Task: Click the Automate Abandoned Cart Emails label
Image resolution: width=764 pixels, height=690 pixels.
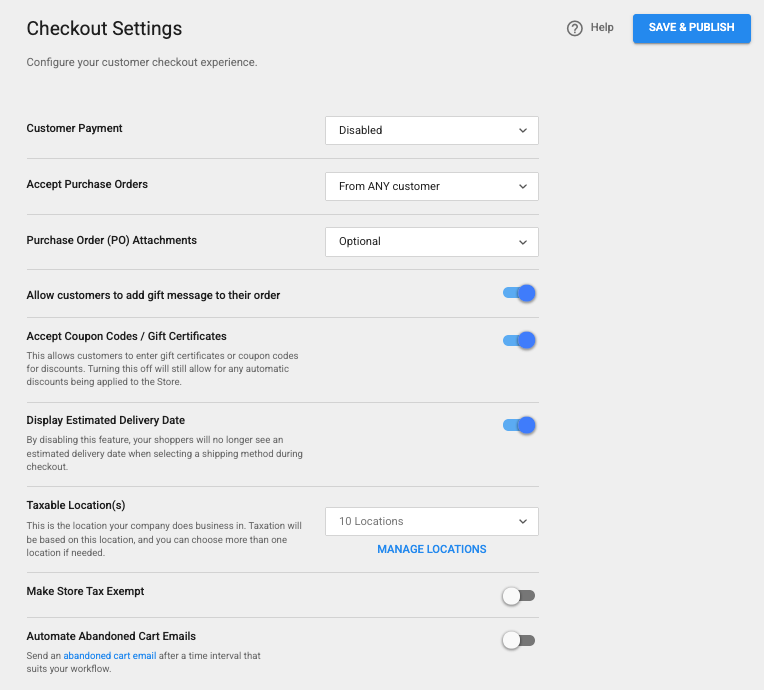Action: pos(111,636)
